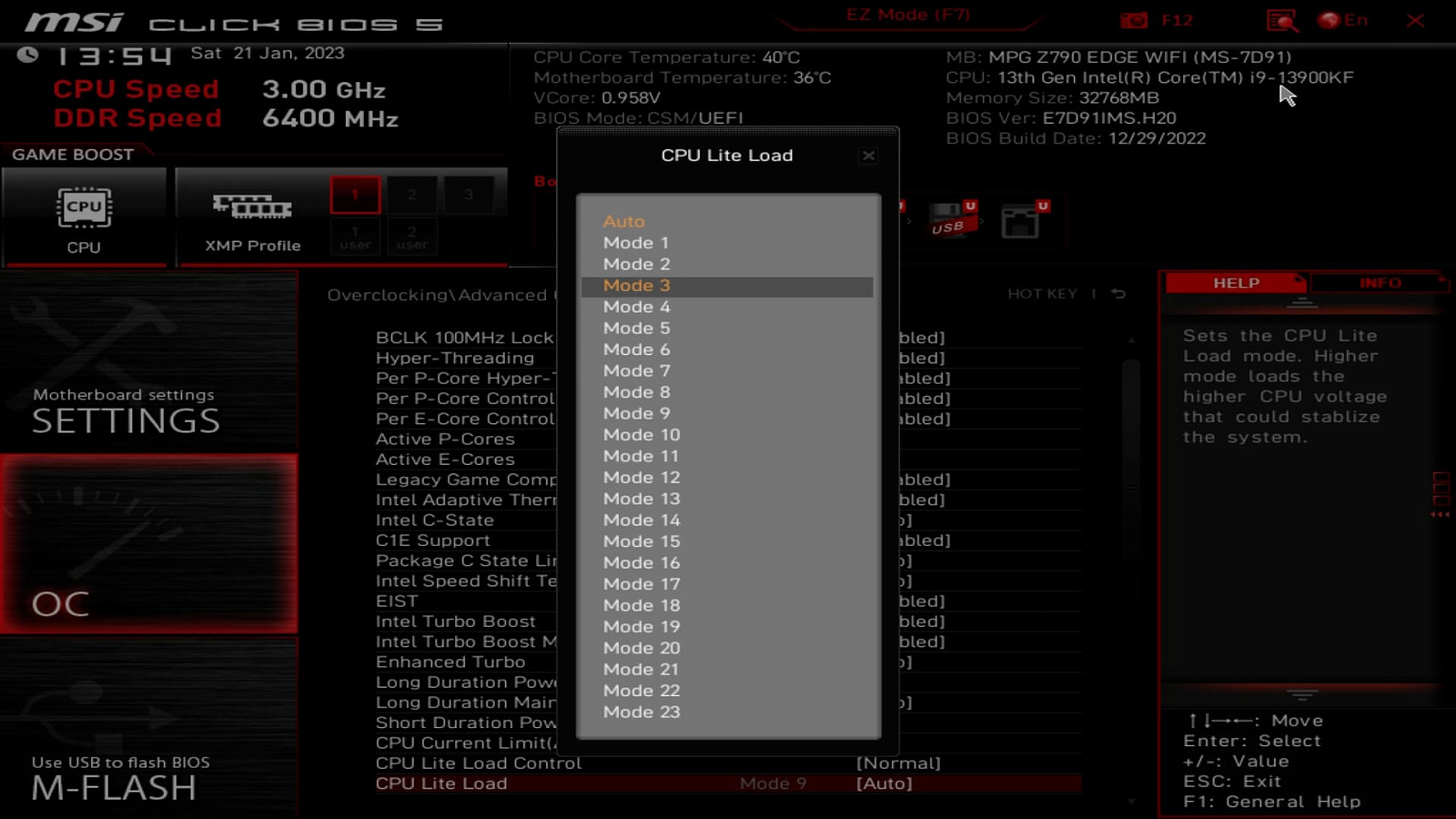Select the CPU Lite Load setting row
The image size is (1456, 819).
pos(728,784)
